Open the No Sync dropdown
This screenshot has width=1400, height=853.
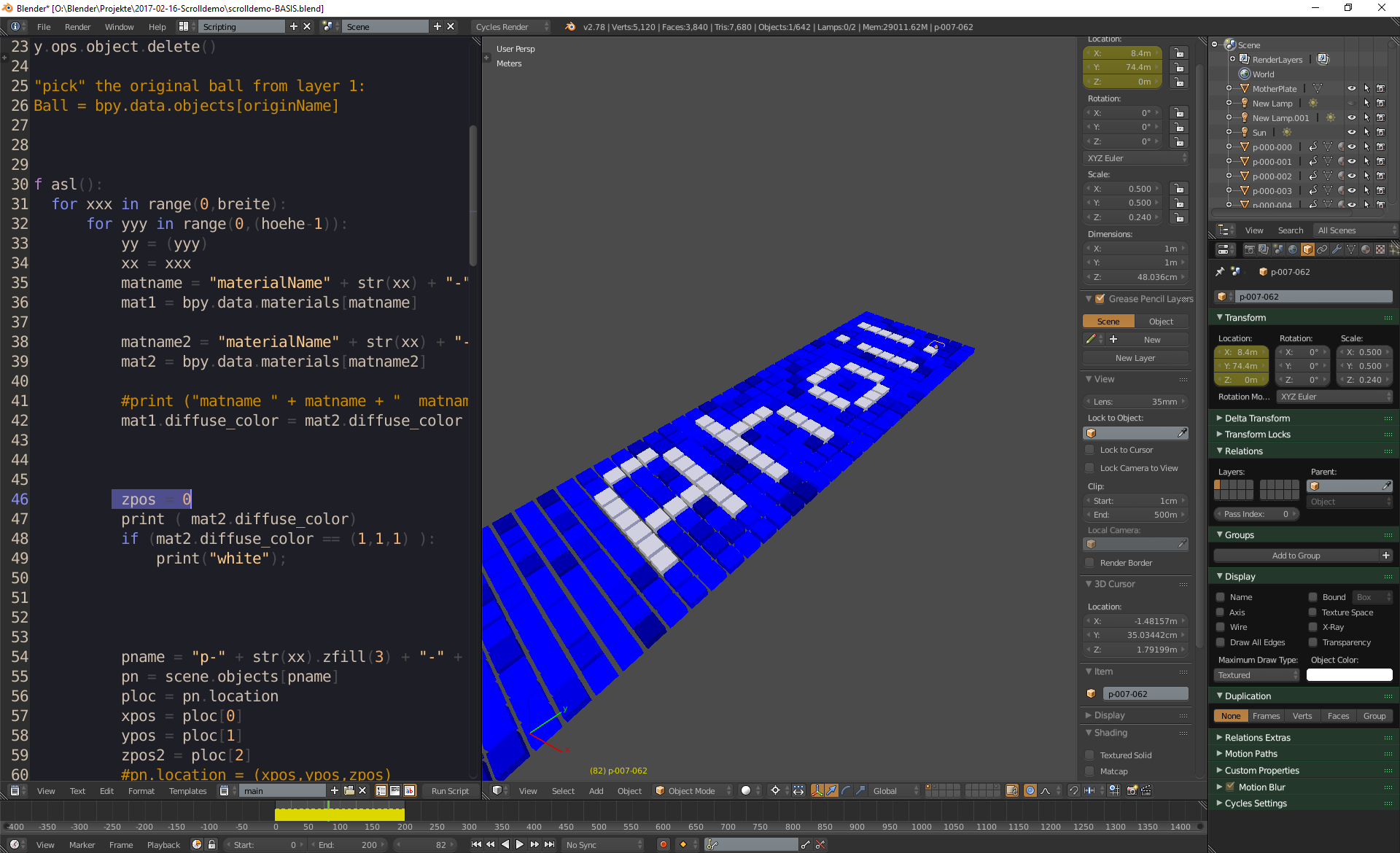603,844
